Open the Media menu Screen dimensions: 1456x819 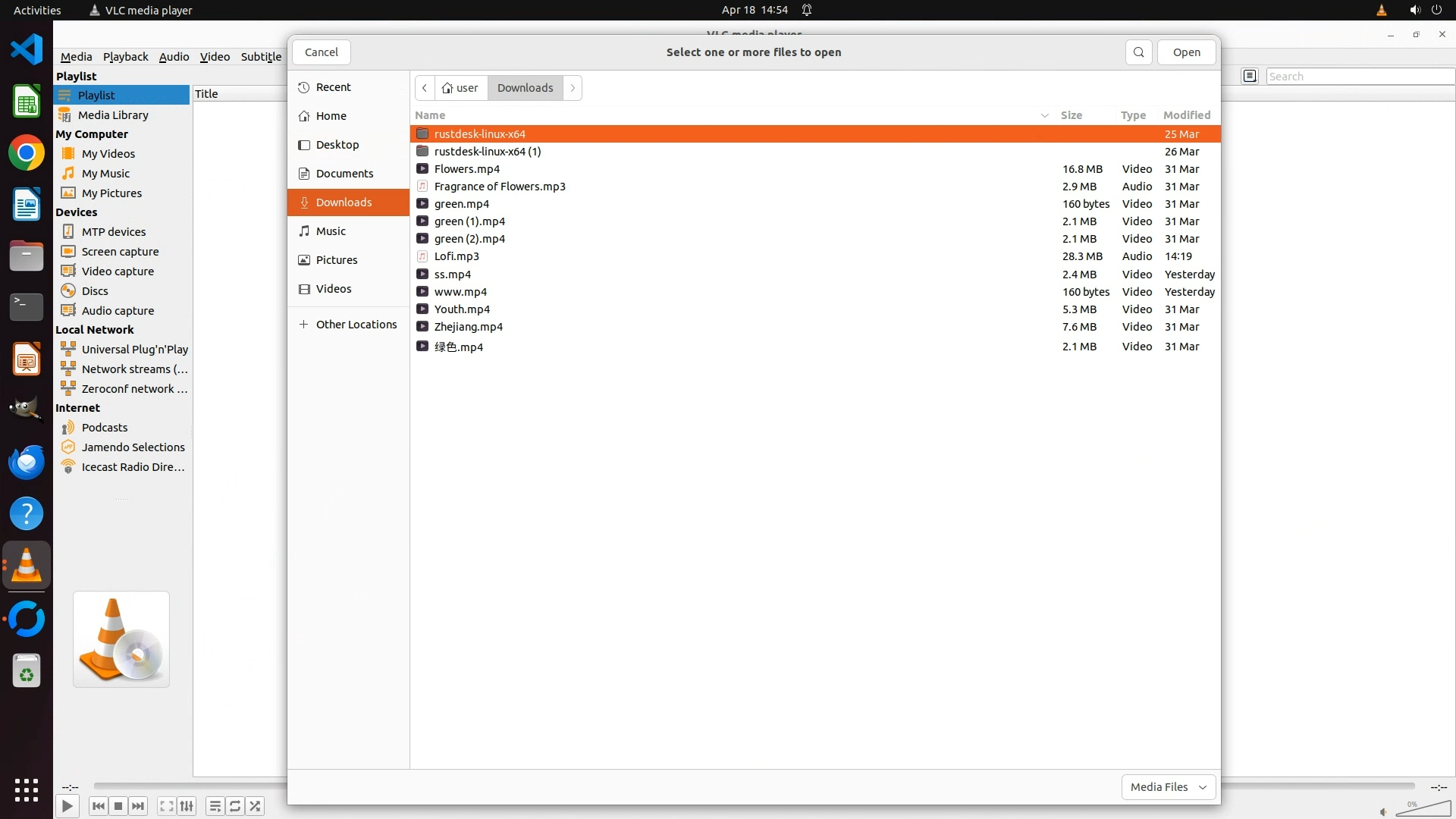tap(76, 57)
